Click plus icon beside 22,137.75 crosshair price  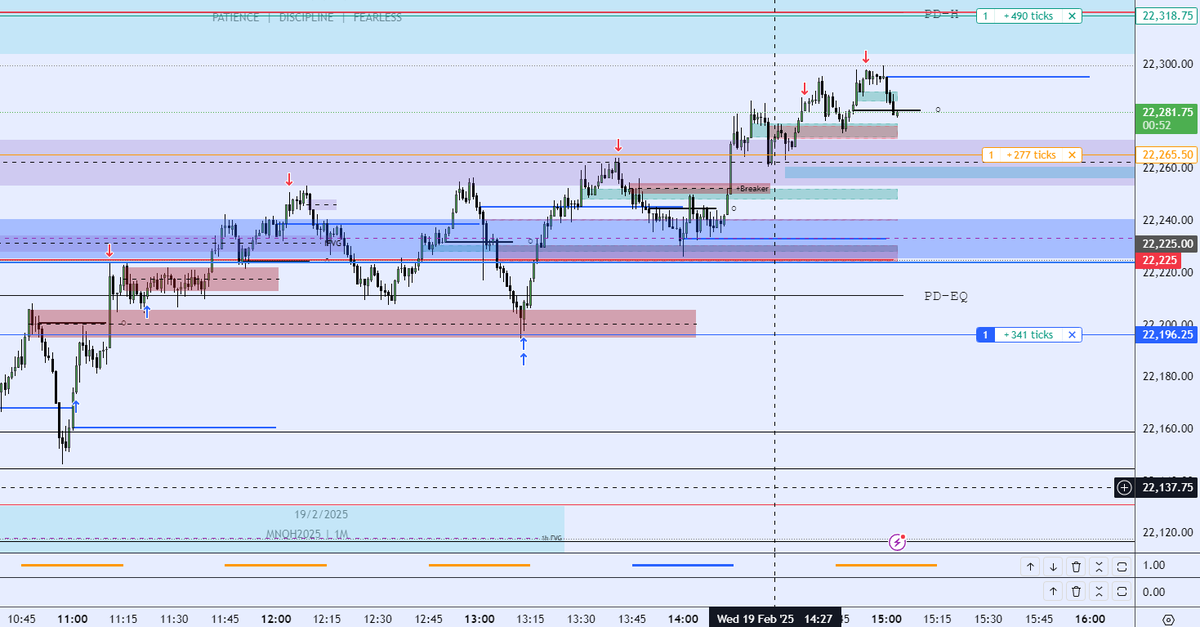[1124, 487]
